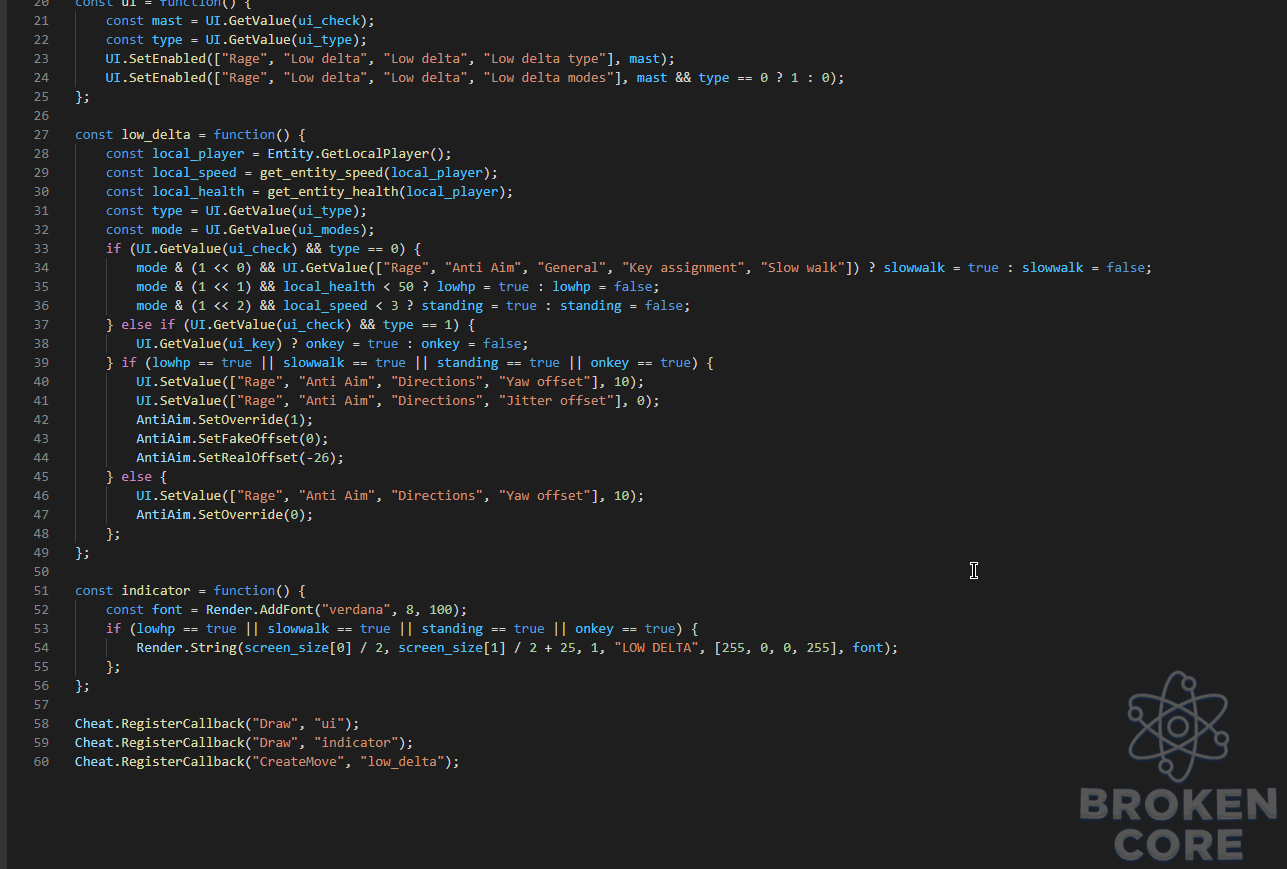Click AntiAim.SetRealOffset call

[240, 458]
